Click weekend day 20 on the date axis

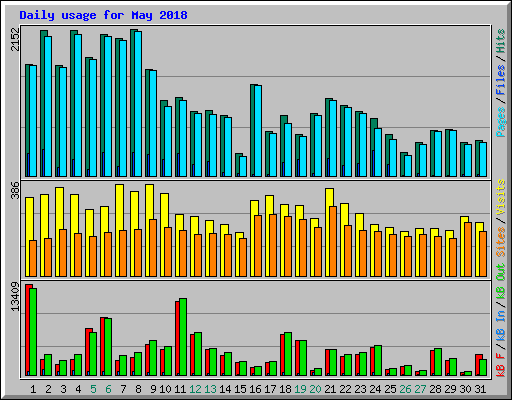point(315,389)
